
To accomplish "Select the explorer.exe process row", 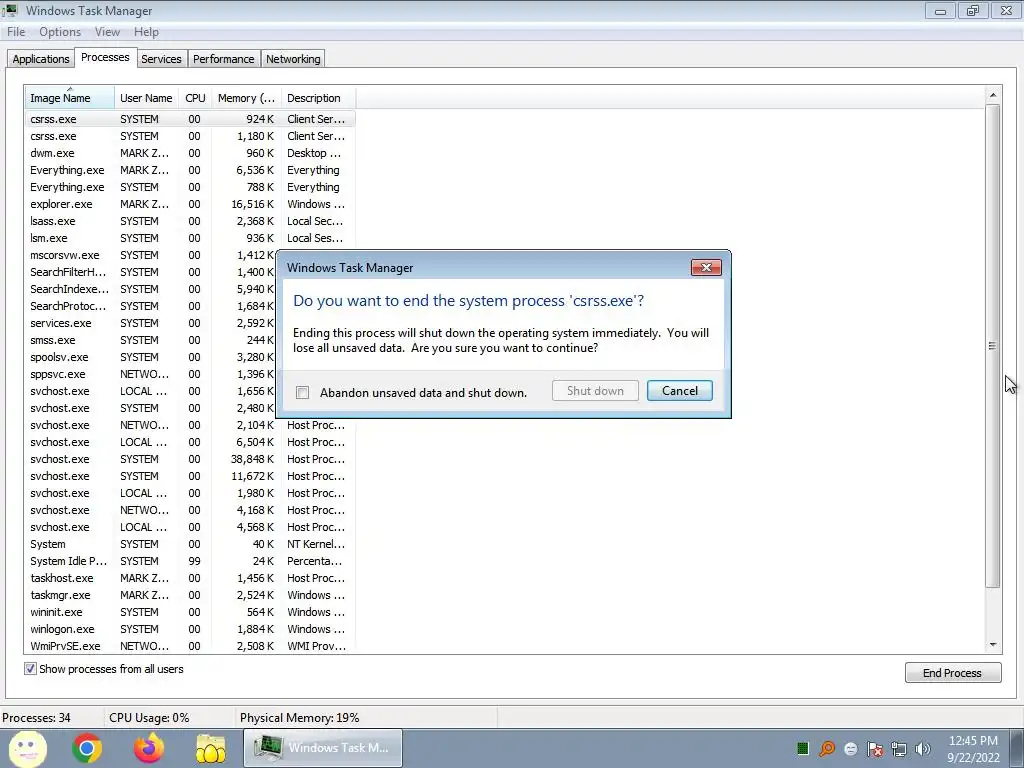I will tap(190, 204).
